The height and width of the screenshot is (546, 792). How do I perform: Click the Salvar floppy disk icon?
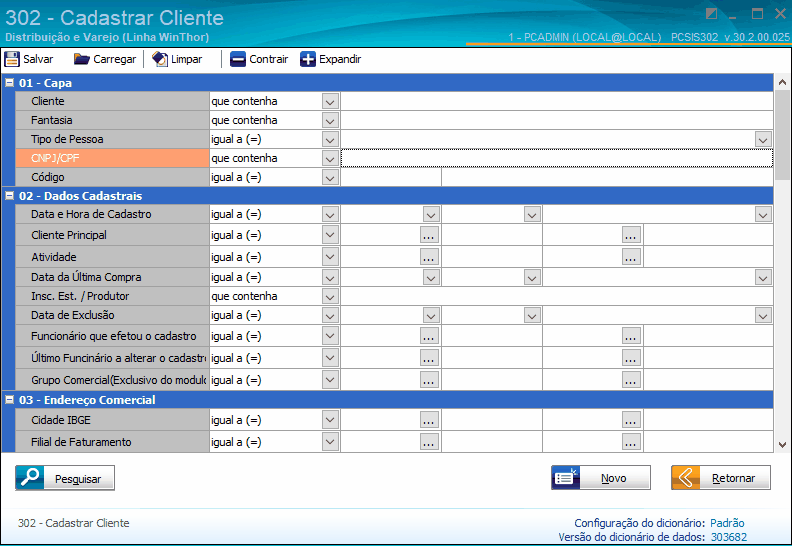[12, 59]
